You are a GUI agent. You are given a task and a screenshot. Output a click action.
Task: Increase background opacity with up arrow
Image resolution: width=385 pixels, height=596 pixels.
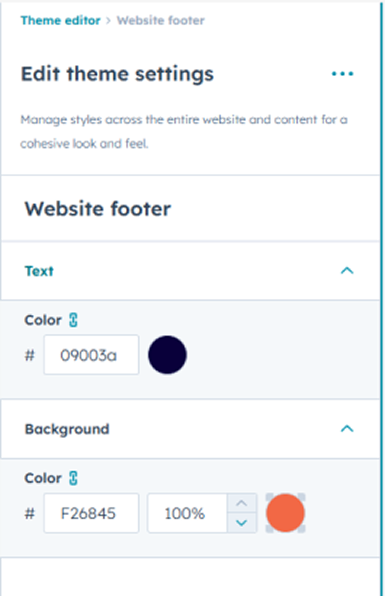point(242,503)
